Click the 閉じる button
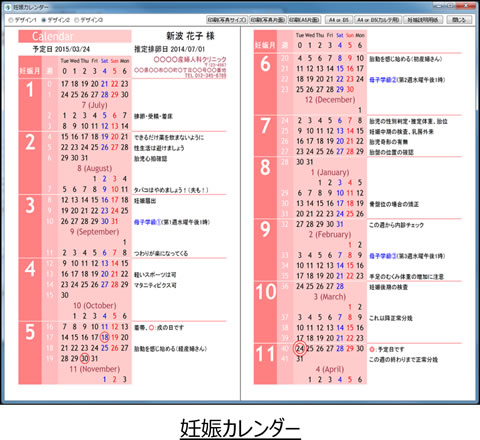 [x=459, y=20]
